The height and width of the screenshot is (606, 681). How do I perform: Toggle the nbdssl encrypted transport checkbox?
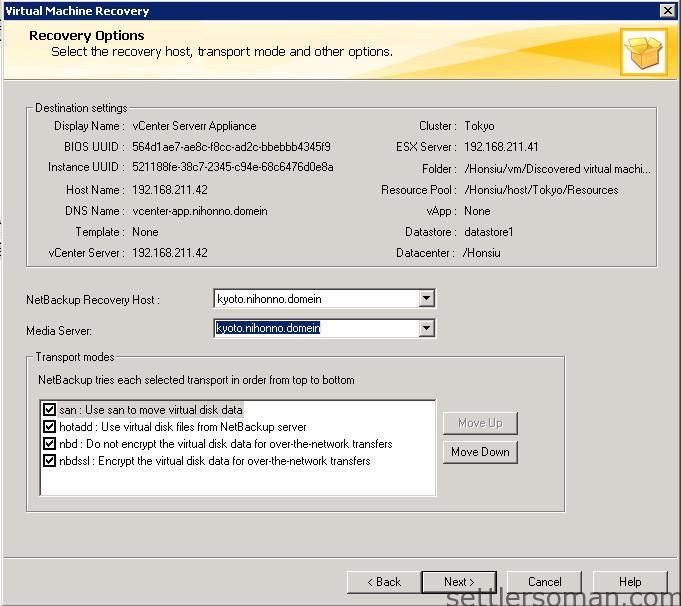49,461
